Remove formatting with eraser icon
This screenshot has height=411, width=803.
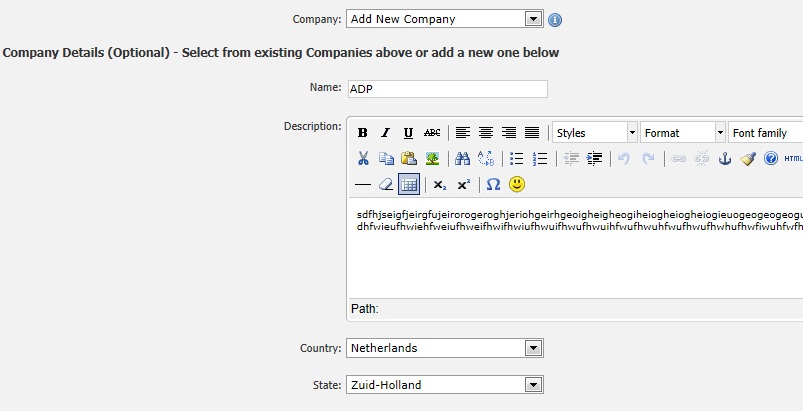click(386, 184)
